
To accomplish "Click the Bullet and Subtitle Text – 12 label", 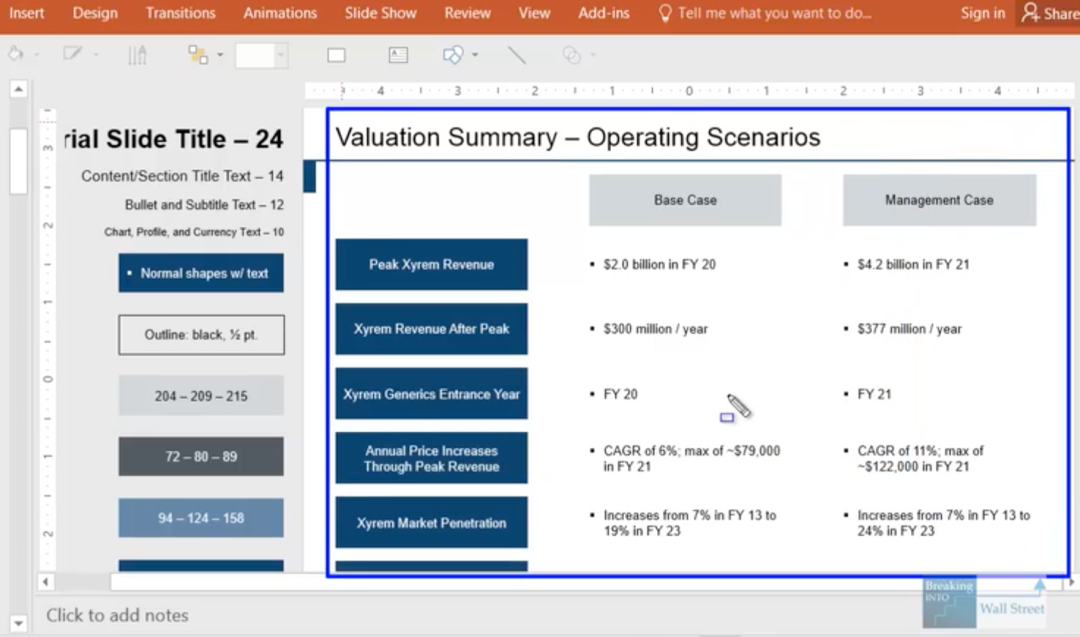I will (204, 205).
